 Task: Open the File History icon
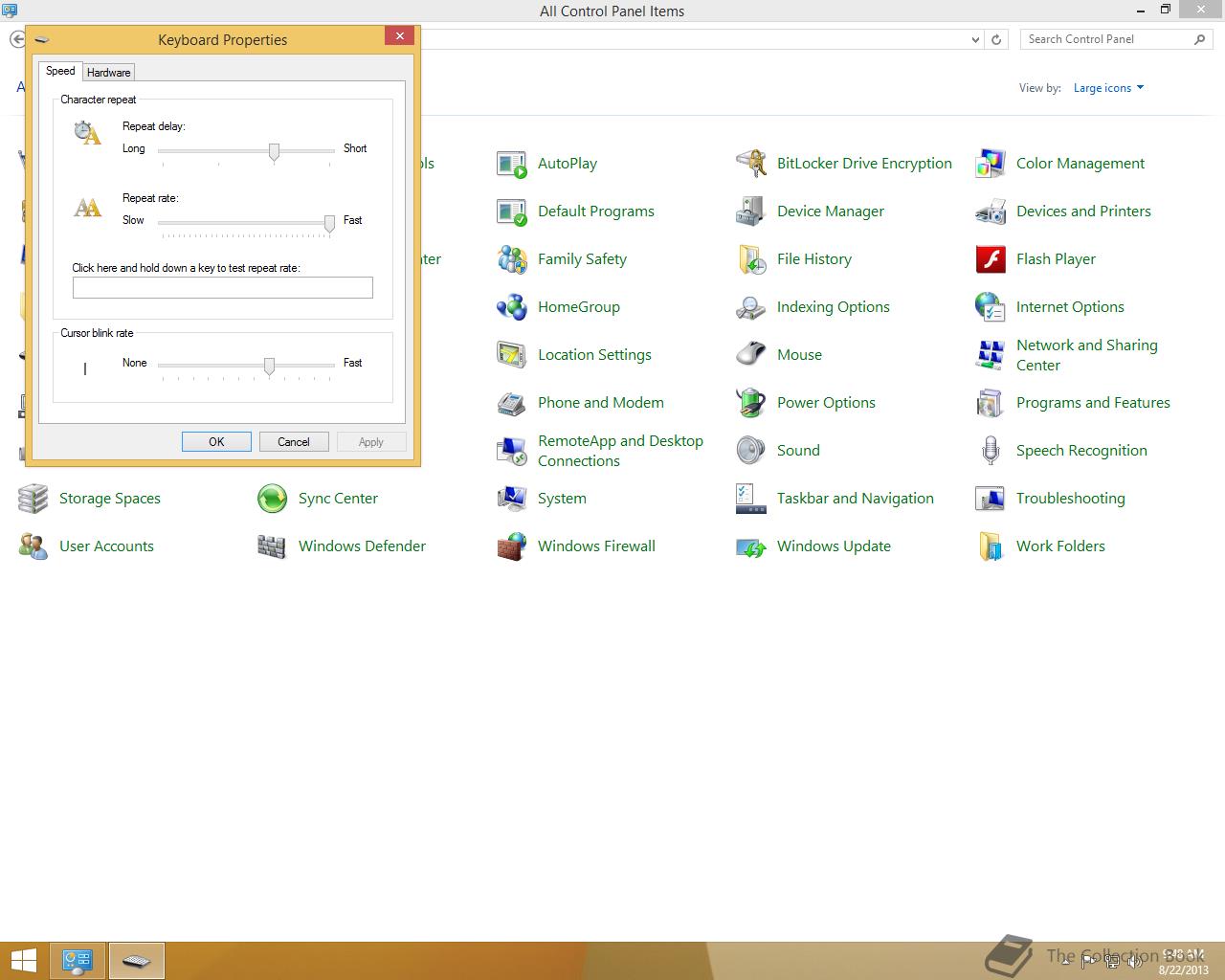click(x=751, y=259)
